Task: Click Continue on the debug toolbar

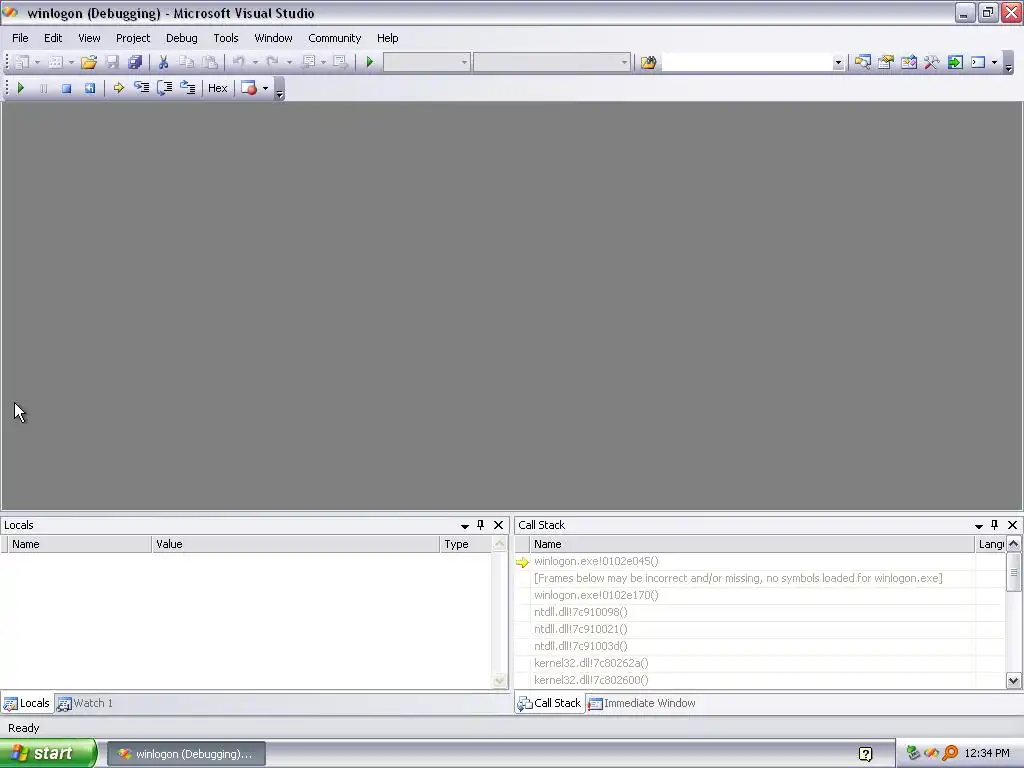Action: click(x=20, y=88)
